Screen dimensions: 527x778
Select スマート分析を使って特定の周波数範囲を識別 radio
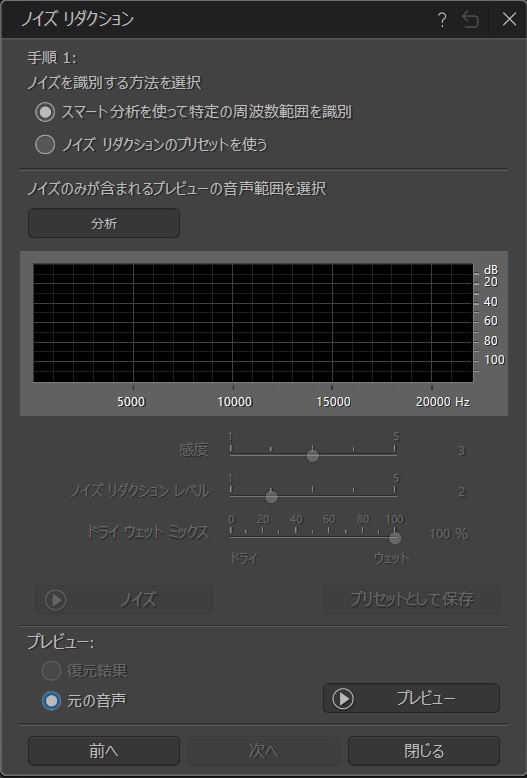[x=45, y=113]
